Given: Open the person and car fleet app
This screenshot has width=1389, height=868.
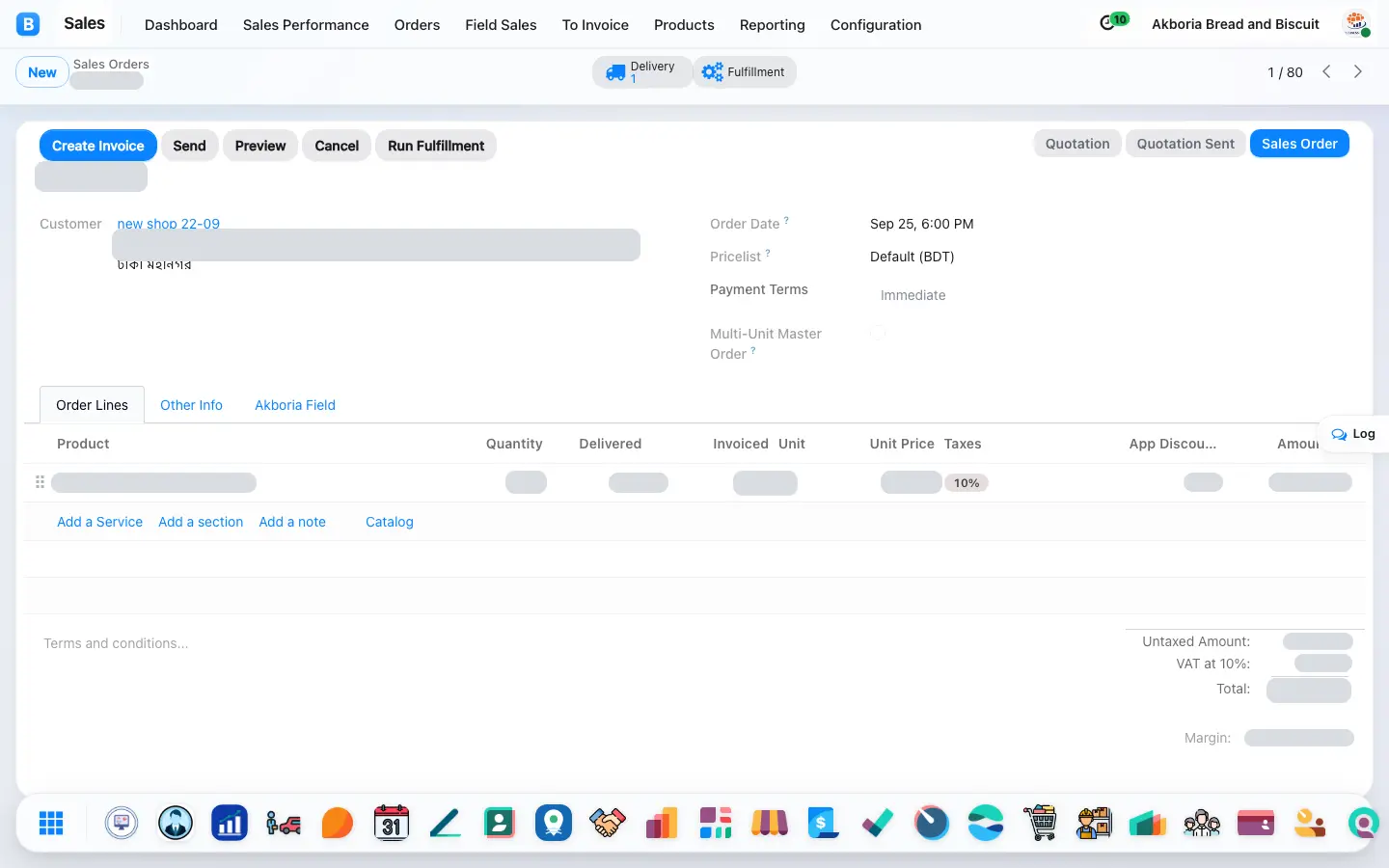Looking at the screenshot, I should pyautogui.click(x=284, y=823).
